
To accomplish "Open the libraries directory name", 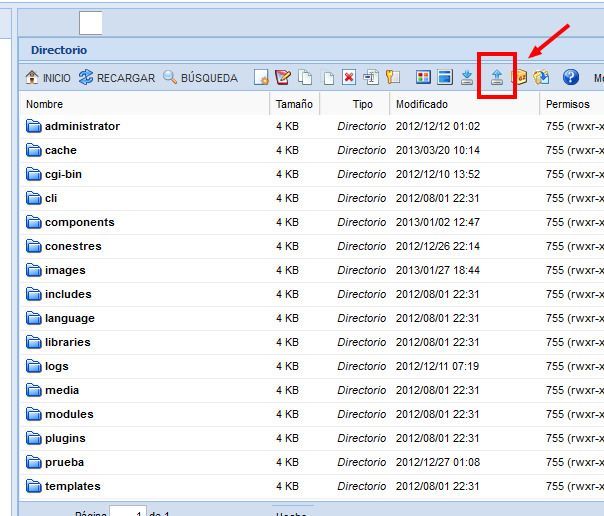I will [x=68, y=342].
